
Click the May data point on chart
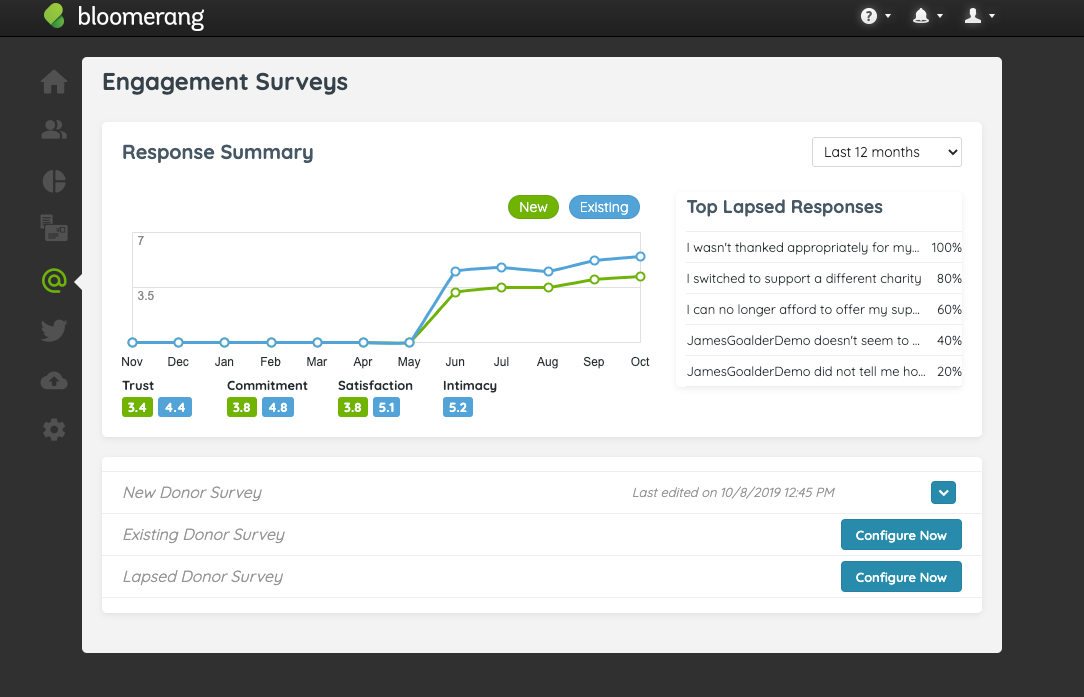(409, 342)
